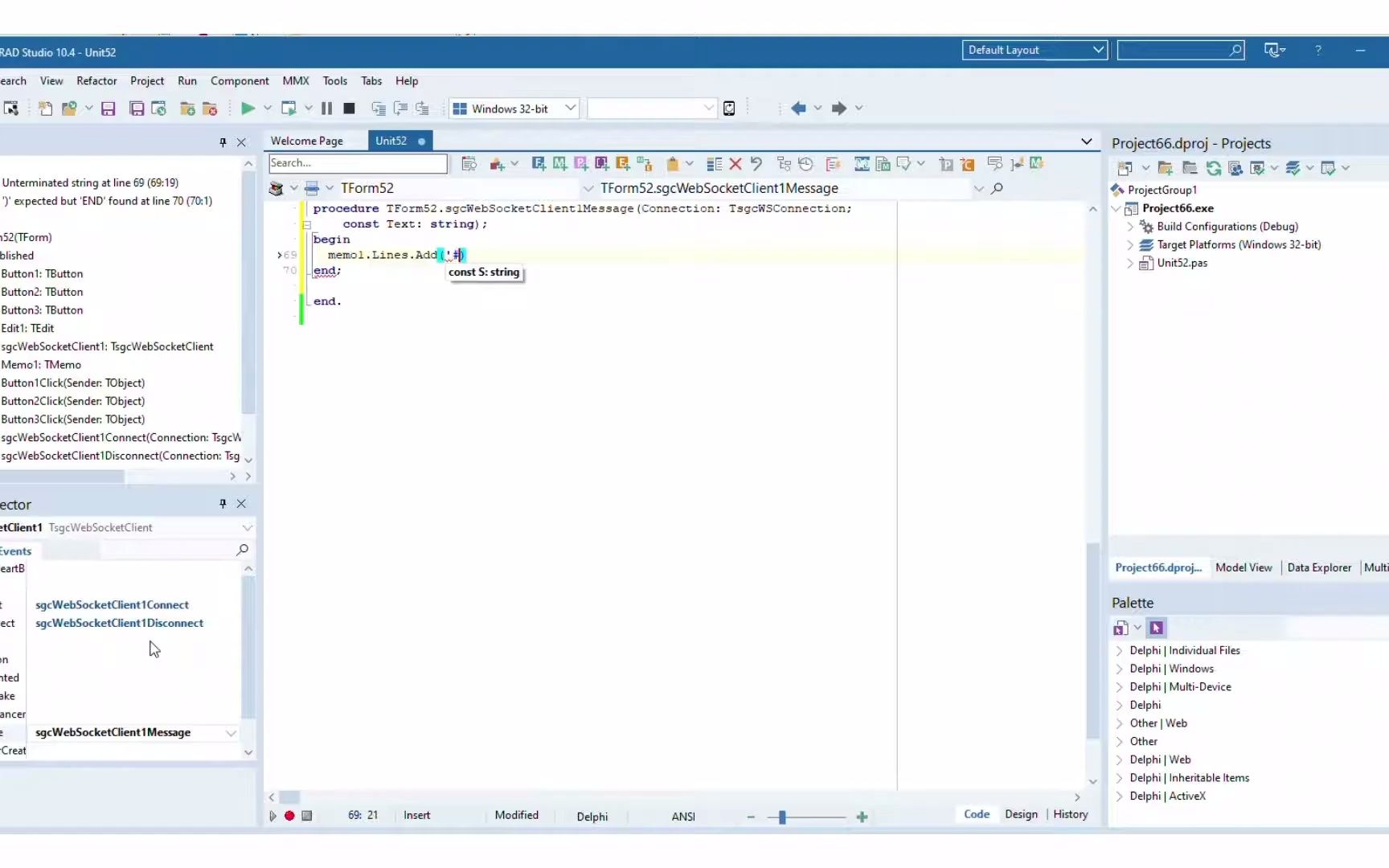The height and width of the screenshot is (868, 1389).
Task: Close the Structure panel
Action: click(241, 142)
